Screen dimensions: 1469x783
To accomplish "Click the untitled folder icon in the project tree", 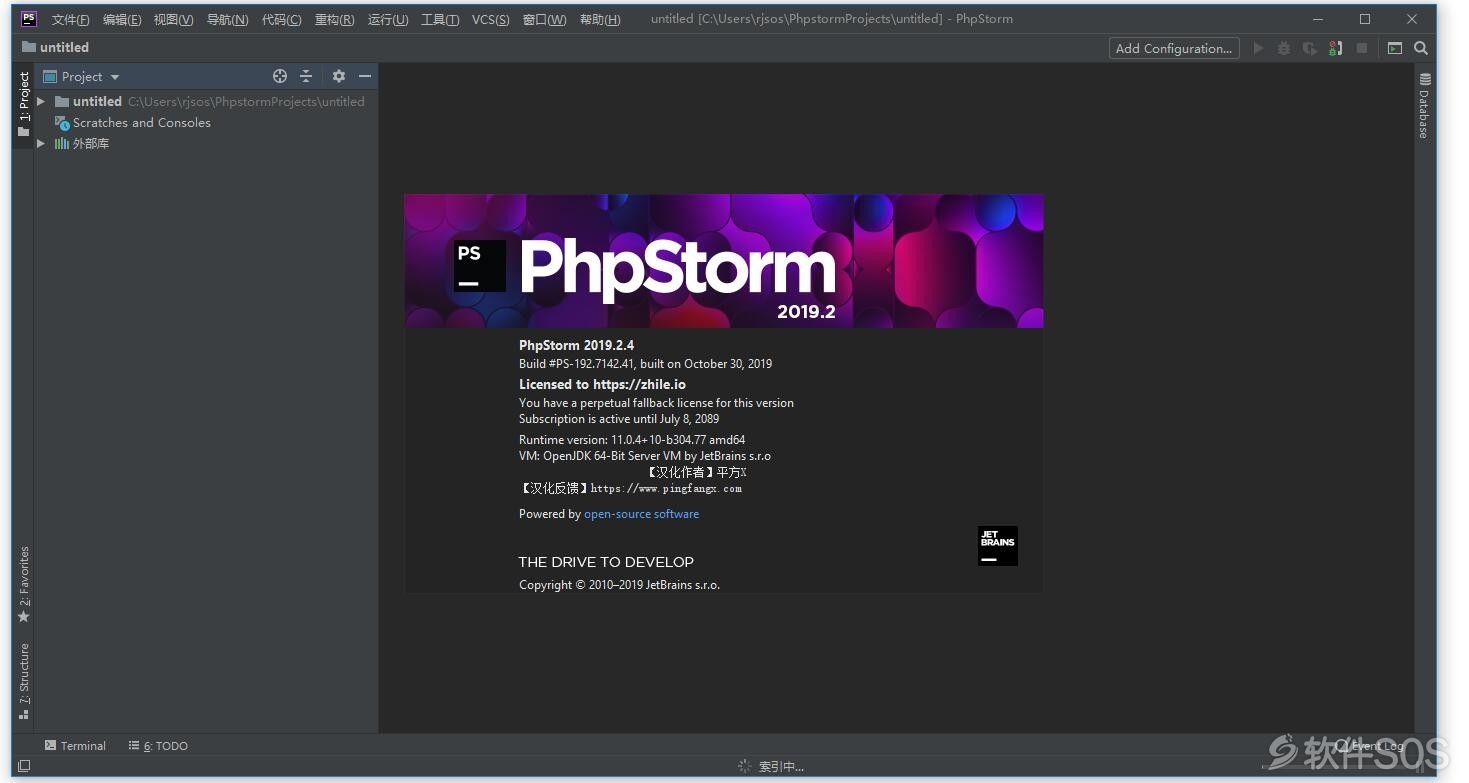I will coord(62,101).
